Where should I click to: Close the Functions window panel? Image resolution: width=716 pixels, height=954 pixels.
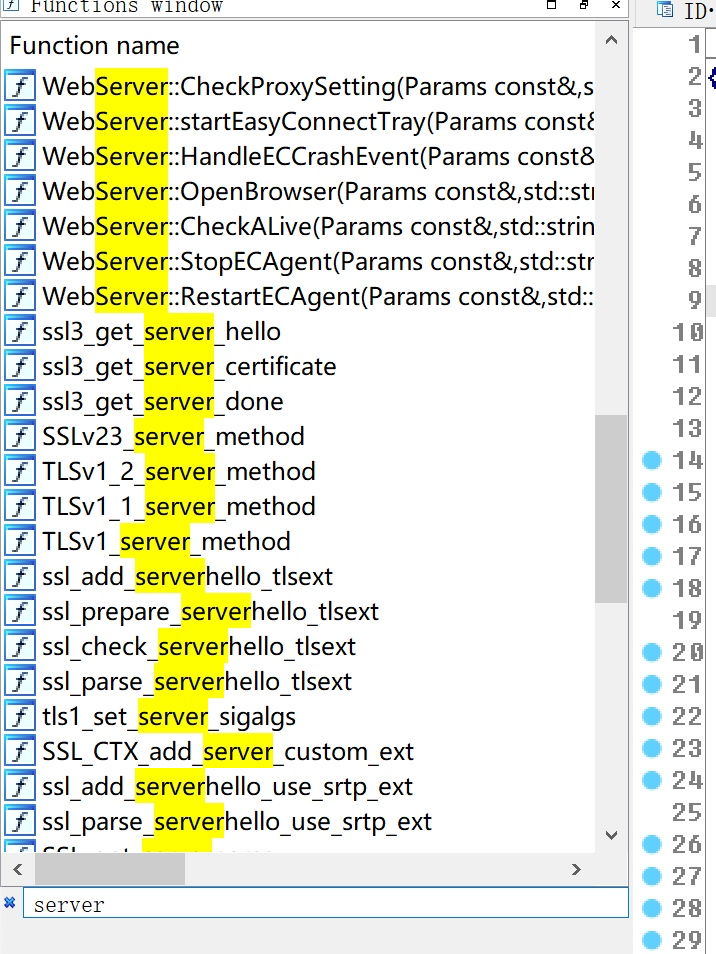click(x=616, y=5)
